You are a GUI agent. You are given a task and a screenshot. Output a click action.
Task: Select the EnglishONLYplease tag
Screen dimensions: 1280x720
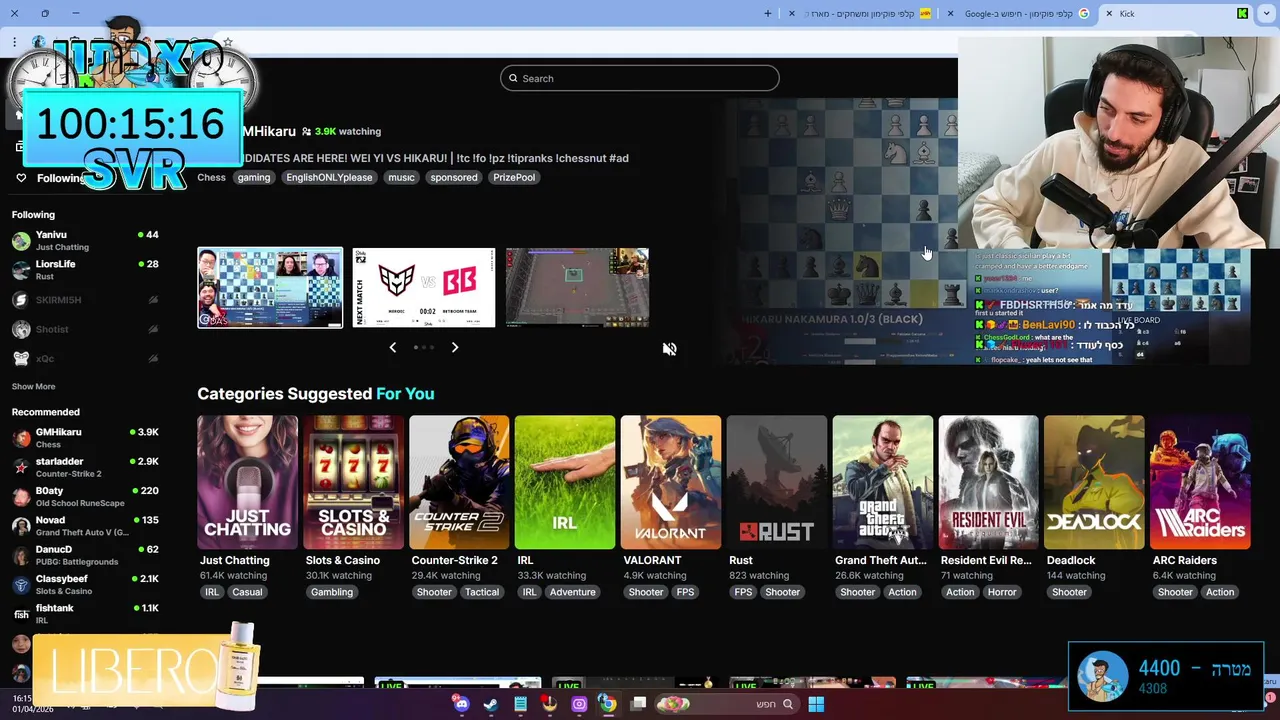tap(329, 177)
